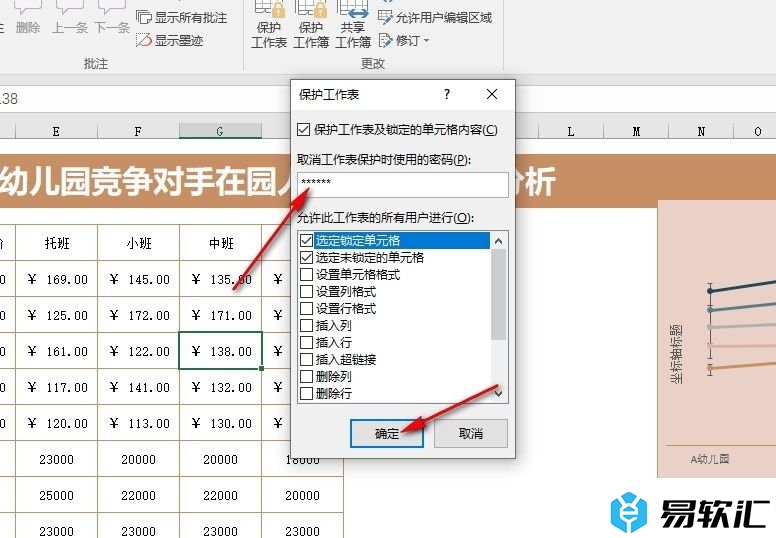Select cell with ¥ 120.00
The height and width of the screenshot is (538, 776).
(x=56, y=424)
